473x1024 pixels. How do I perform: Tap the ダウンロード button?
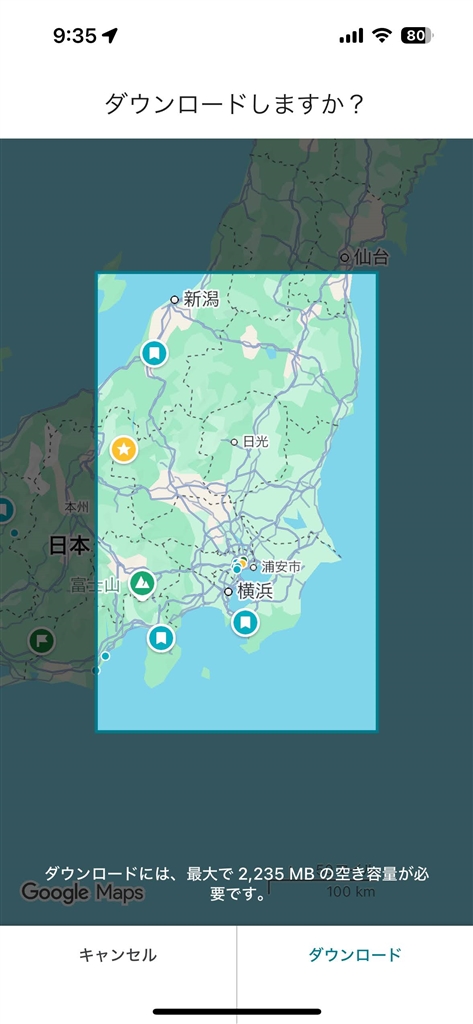355,955
